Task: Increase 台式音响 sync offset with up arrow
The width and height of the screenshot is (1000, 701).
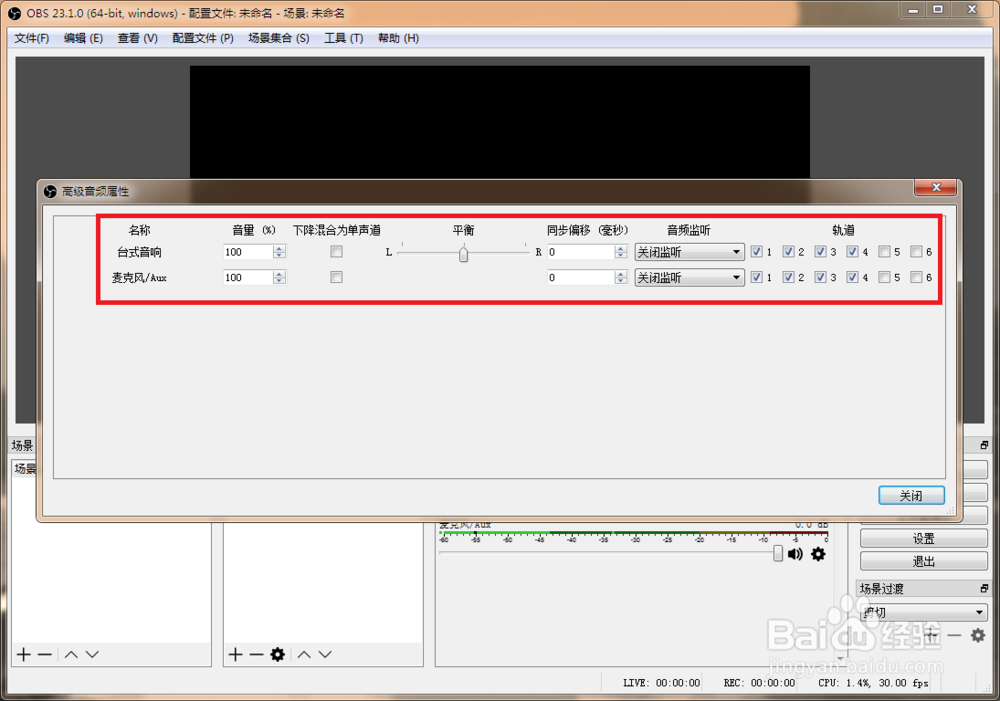Action: click(x=621, y=248)
